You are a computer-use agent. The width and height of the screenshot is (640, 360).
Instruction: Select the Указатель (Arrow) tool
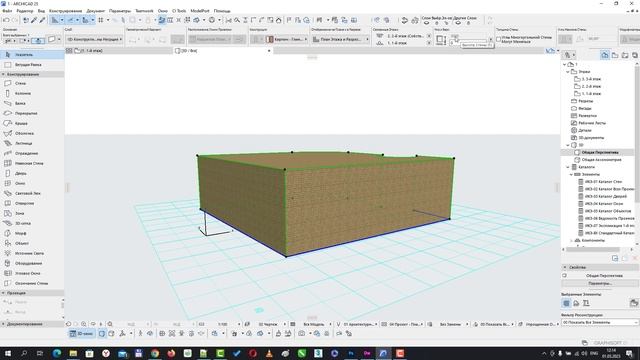[24, 55]
